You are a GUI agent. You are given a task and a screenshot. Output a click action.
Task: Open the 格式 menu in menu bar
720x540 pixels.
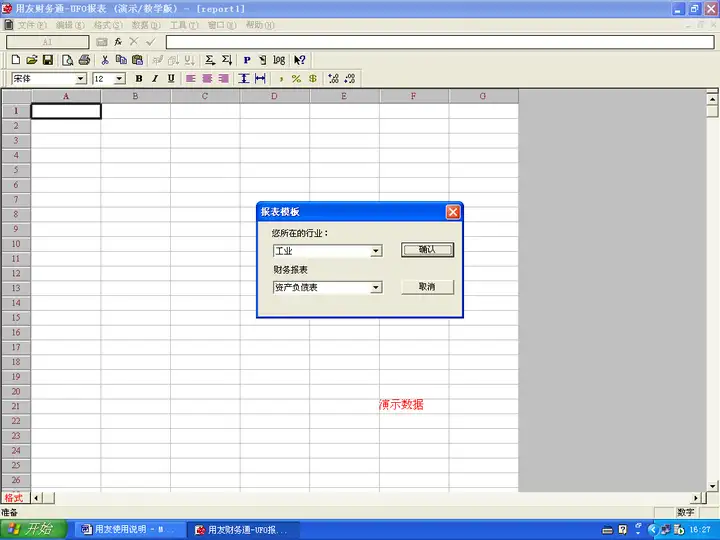tap(108, 25)
